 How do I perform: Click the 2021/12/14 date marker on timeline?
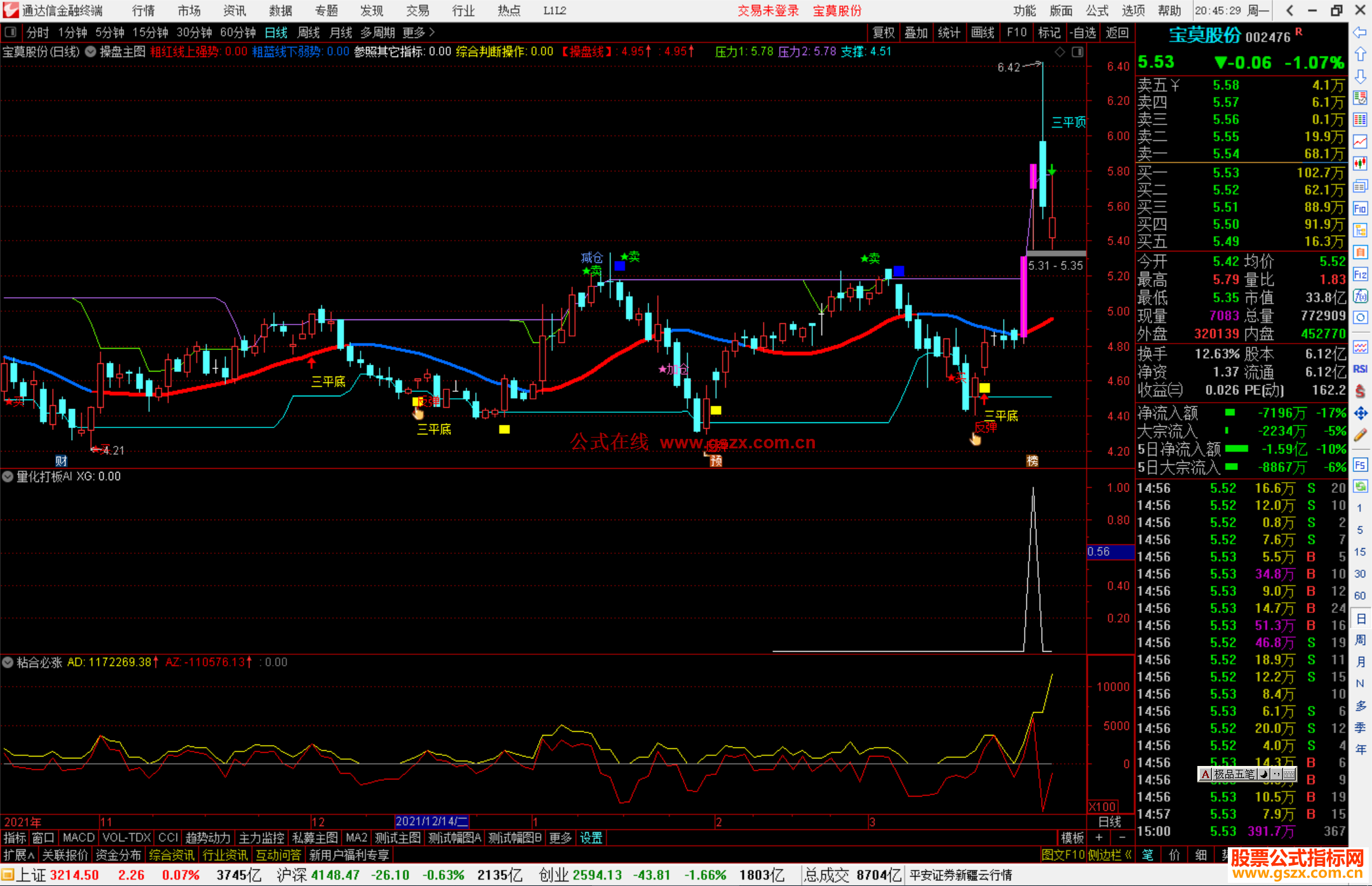[432, 822]
